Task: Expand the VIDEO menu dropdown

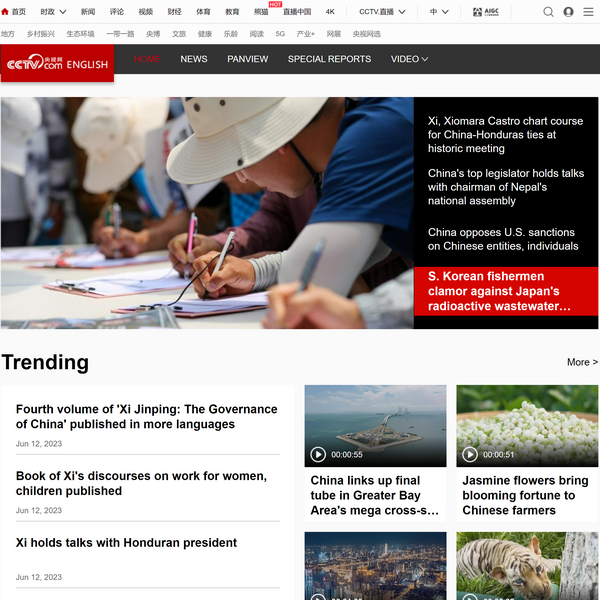Action: [x=409, y=59]
